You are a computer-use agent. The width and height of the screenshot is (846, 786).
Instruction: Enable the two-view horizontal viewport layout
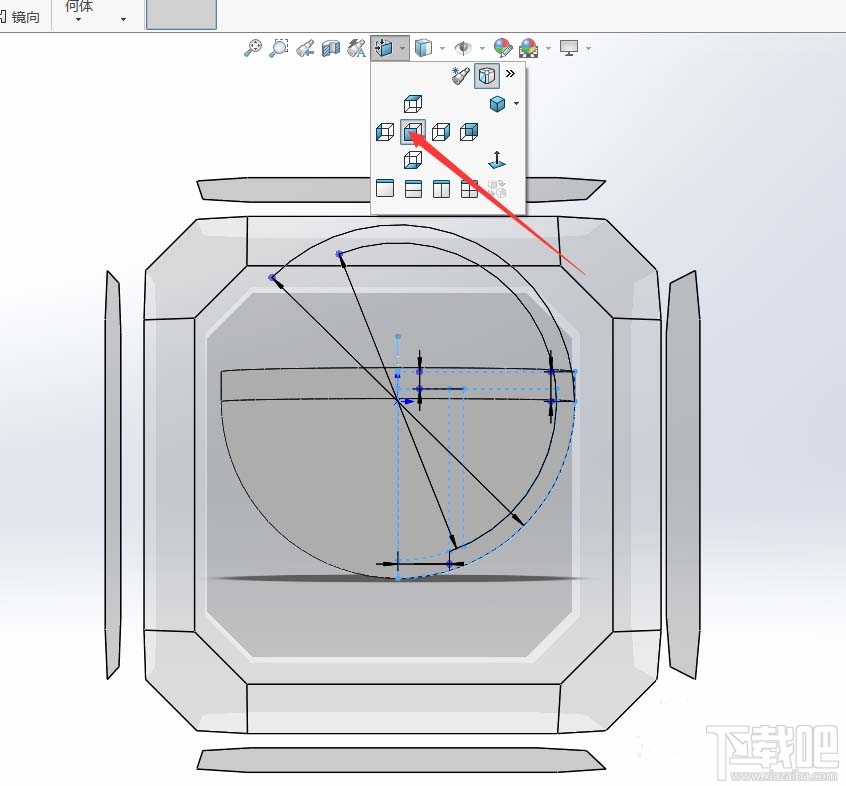(413, 188)
